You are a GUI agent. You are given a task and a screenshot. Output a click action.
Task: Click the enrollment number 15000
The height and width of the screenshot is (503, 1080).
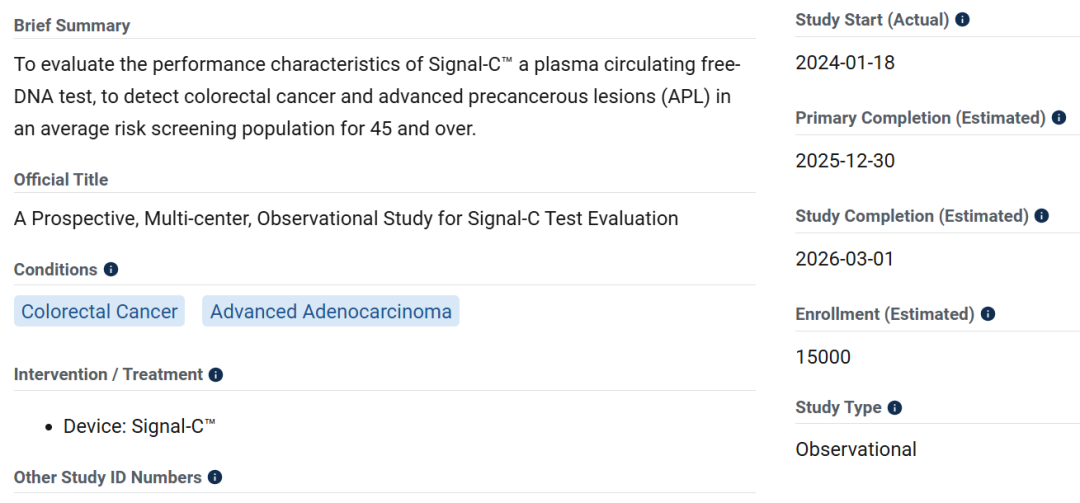click(x=823, y=357)
